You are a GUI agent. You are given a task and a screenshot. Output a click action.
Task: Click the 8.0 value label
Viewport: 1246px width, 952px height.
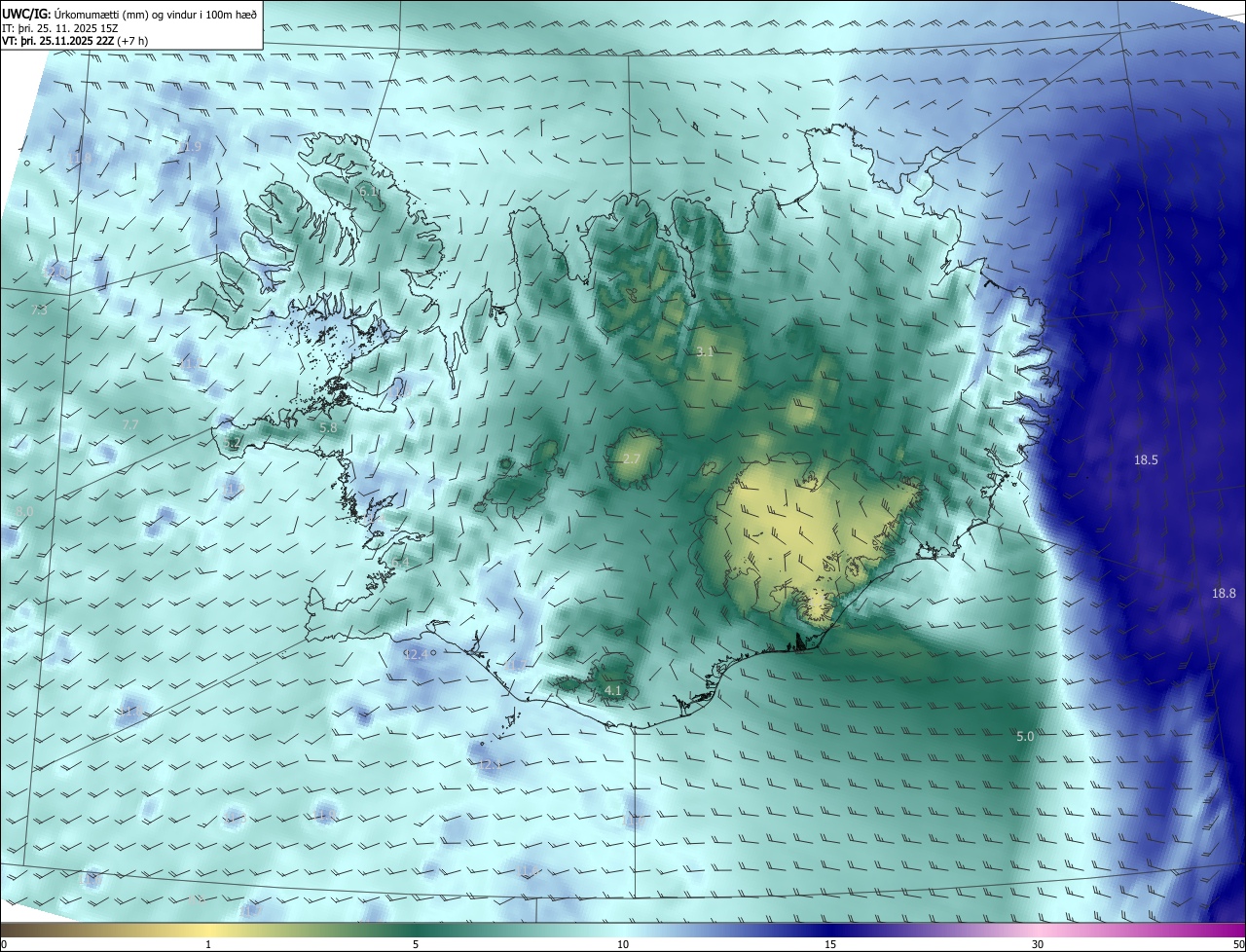24,511
